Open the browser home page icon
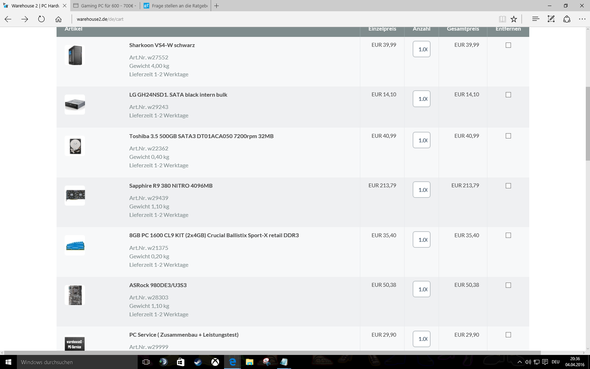Screen dimensions: 590x369 point(58,19)
